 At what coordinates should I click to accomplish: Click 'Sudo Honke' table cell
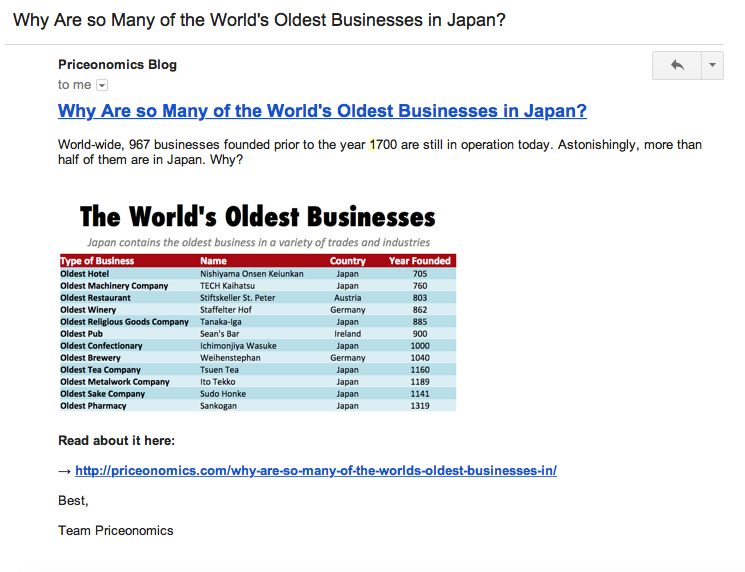point(223,393)
